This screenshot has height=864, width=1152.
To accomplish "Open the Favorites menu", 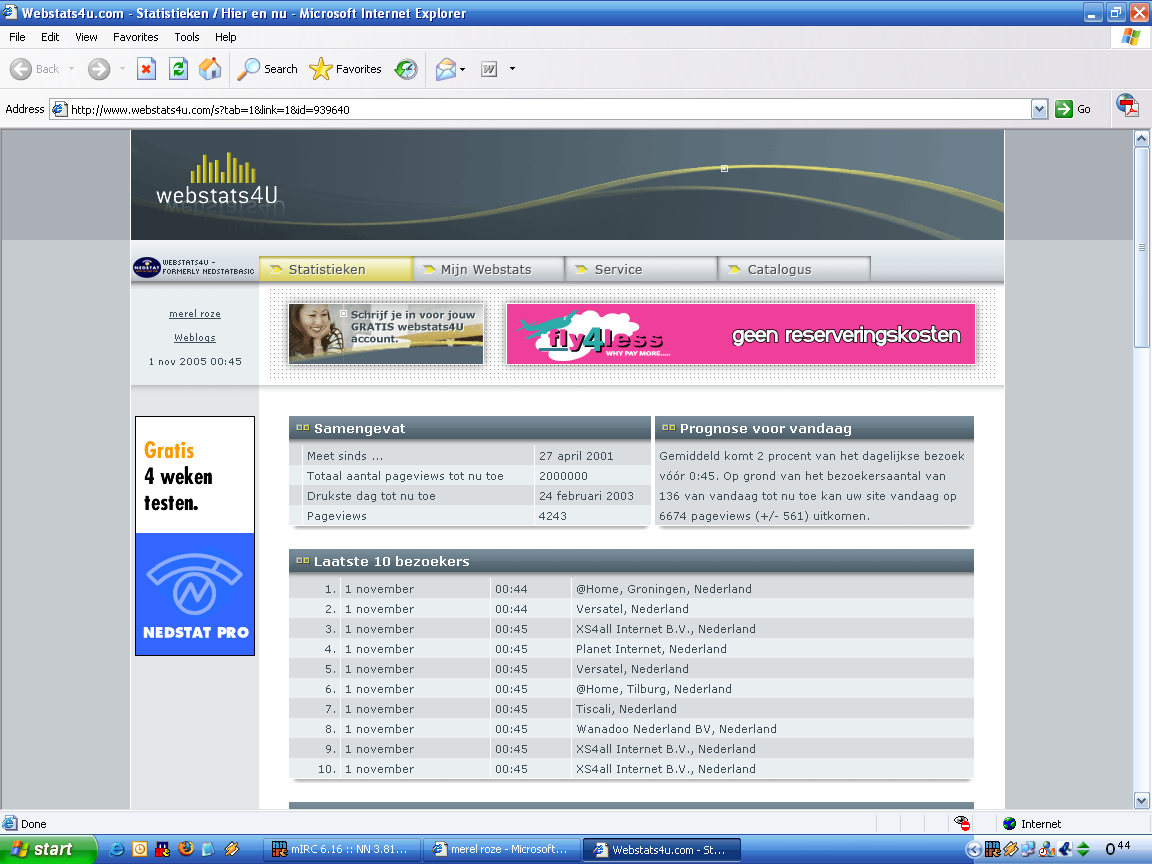I will pyautogui.click(x=135, y=37).
